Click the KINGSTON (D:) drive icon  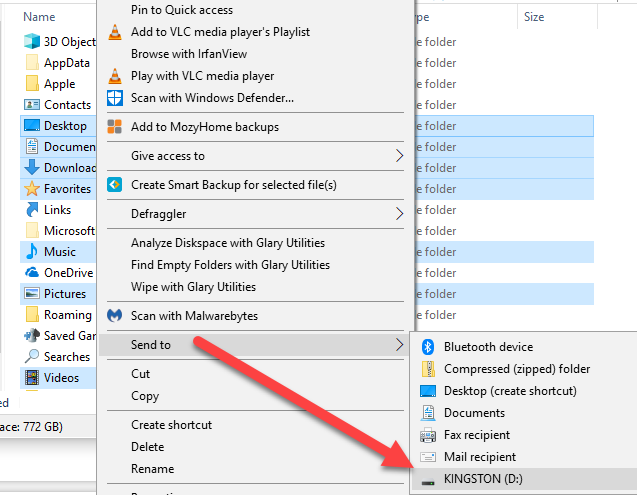[x=429, y=480]
